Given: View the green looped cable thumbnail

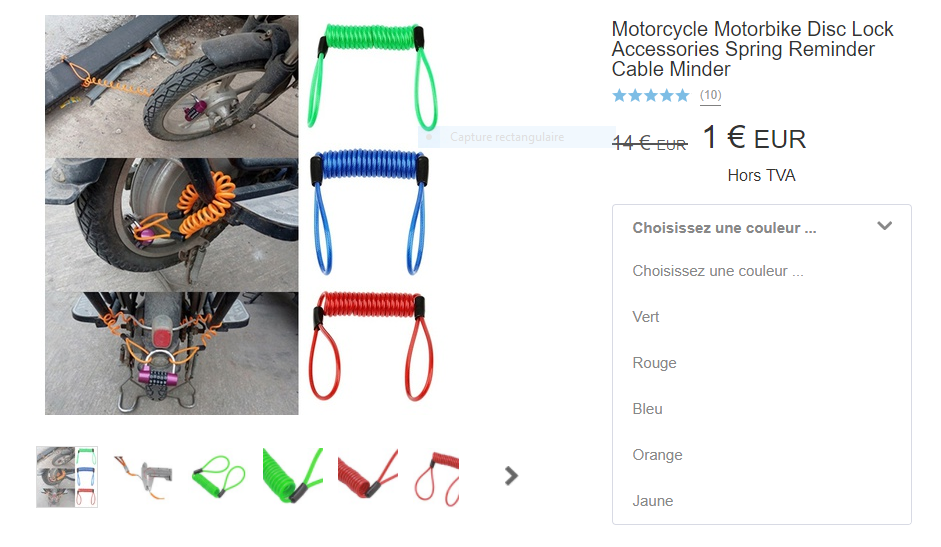Looking at the screenshot, I should coord(218,477).
